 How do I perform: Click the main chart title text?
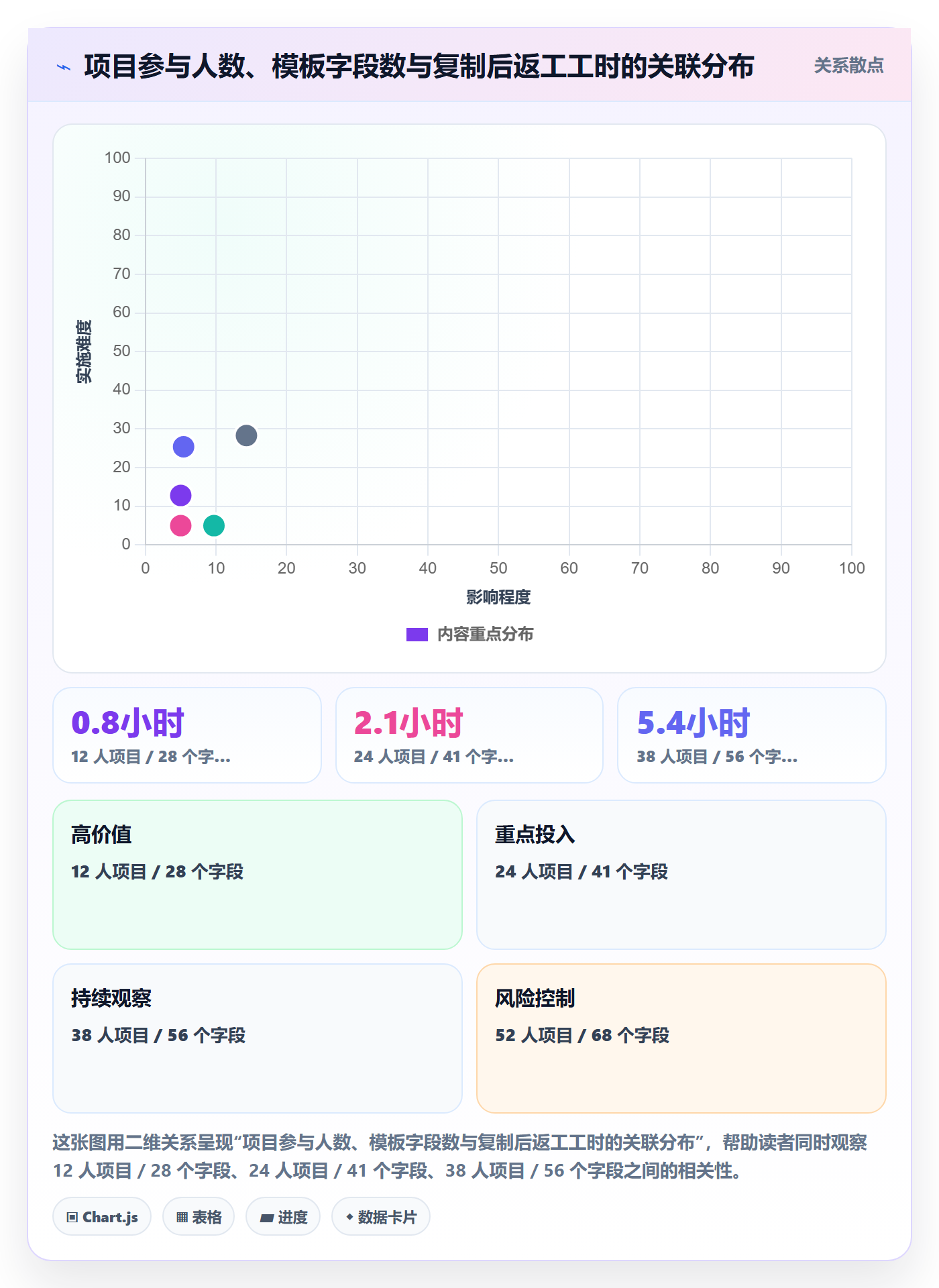point(419,66)
